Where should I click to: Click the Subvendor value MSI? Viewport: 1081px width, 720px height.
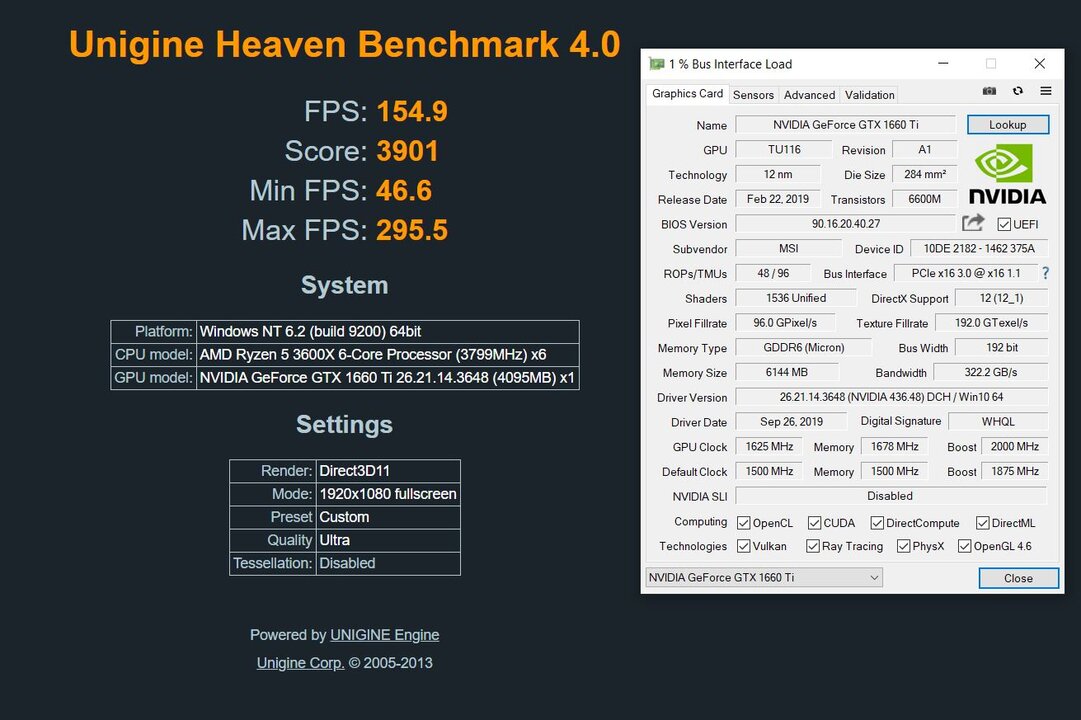[789, 248]
